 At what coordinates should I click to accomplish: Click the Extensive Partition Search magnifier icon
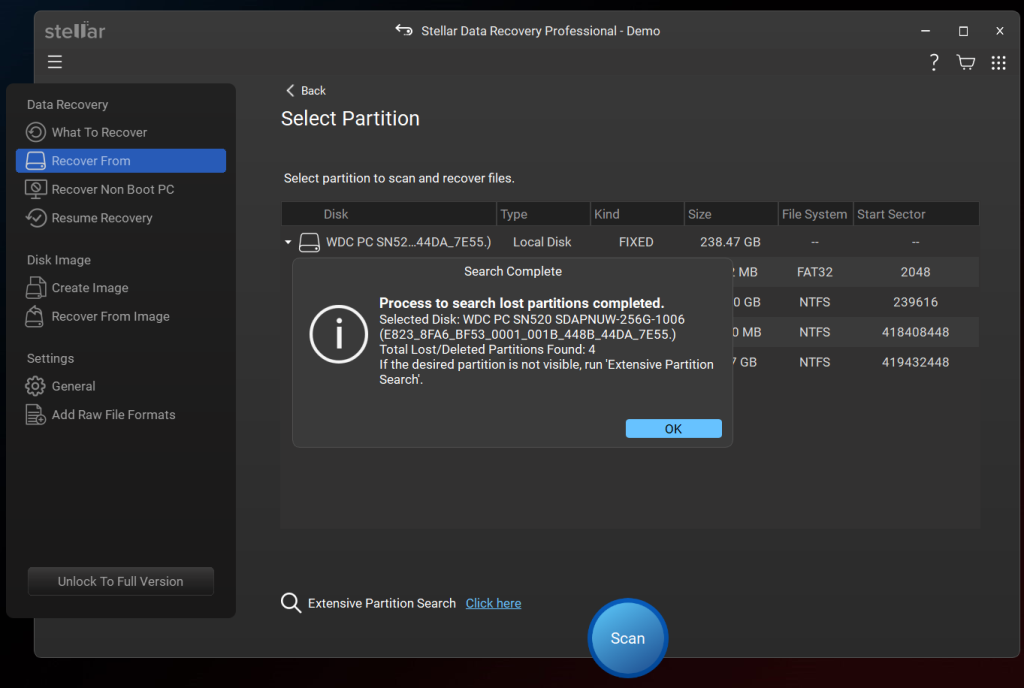point(291,603)
